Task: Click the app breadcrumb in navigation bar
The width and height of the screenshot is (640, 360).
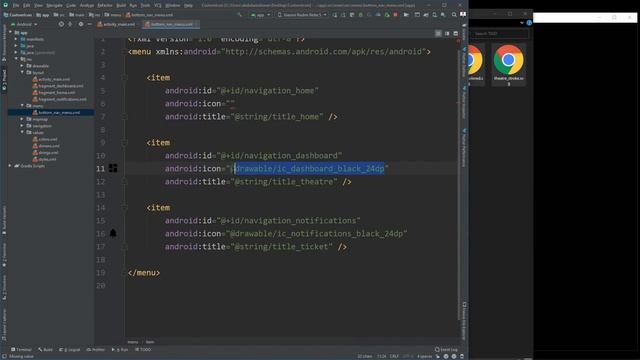Action: pyautogui.click(x=42, y=15)
